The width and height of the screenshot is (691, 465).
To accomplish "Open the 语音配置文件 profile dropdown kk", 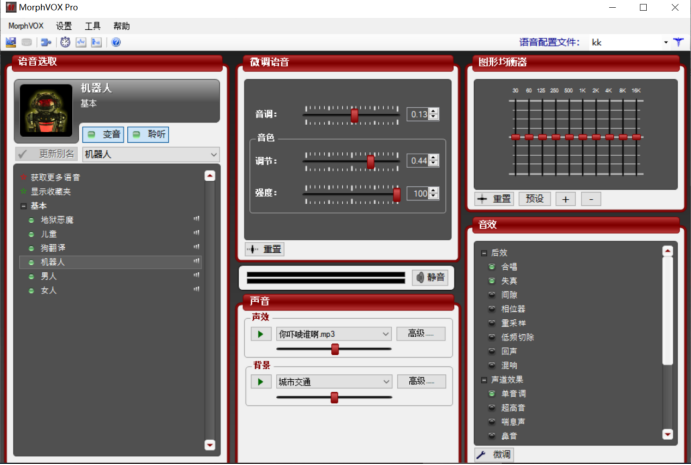I will (x=630, y=42).
